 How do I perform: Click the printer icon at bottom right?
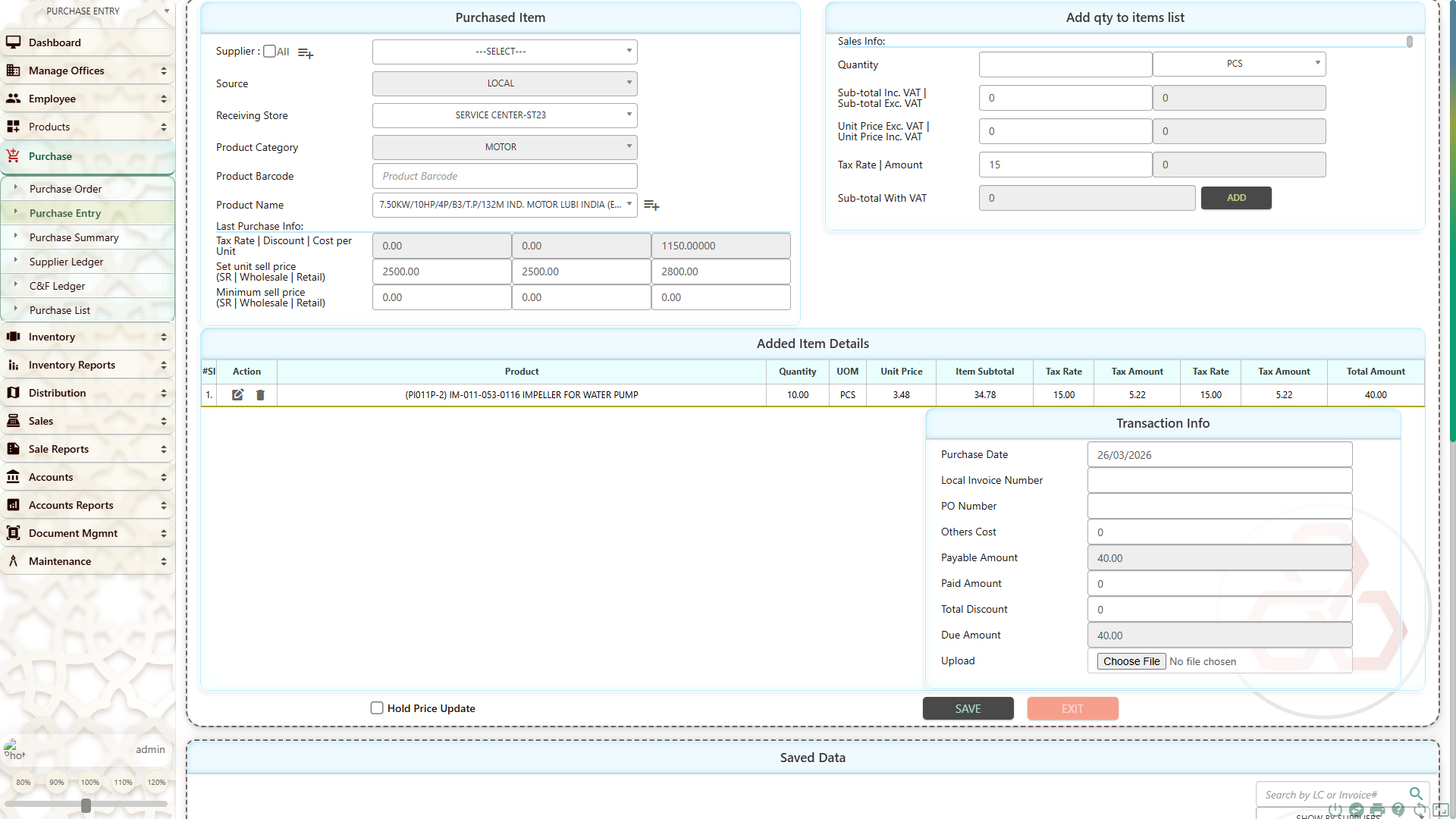[x=1377, y=810]
